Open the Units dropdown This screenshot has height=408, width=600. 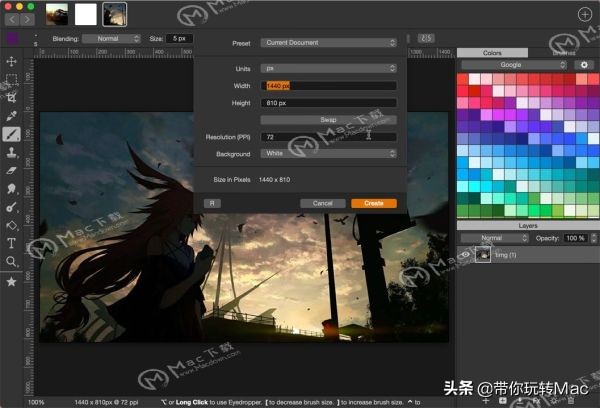click(x=328, y=69)
